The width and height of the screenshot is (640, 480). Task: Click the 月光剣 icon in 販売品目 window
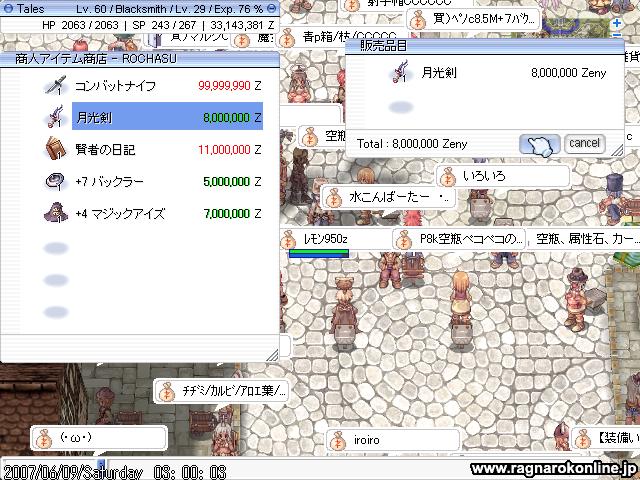tap(400, 71)
